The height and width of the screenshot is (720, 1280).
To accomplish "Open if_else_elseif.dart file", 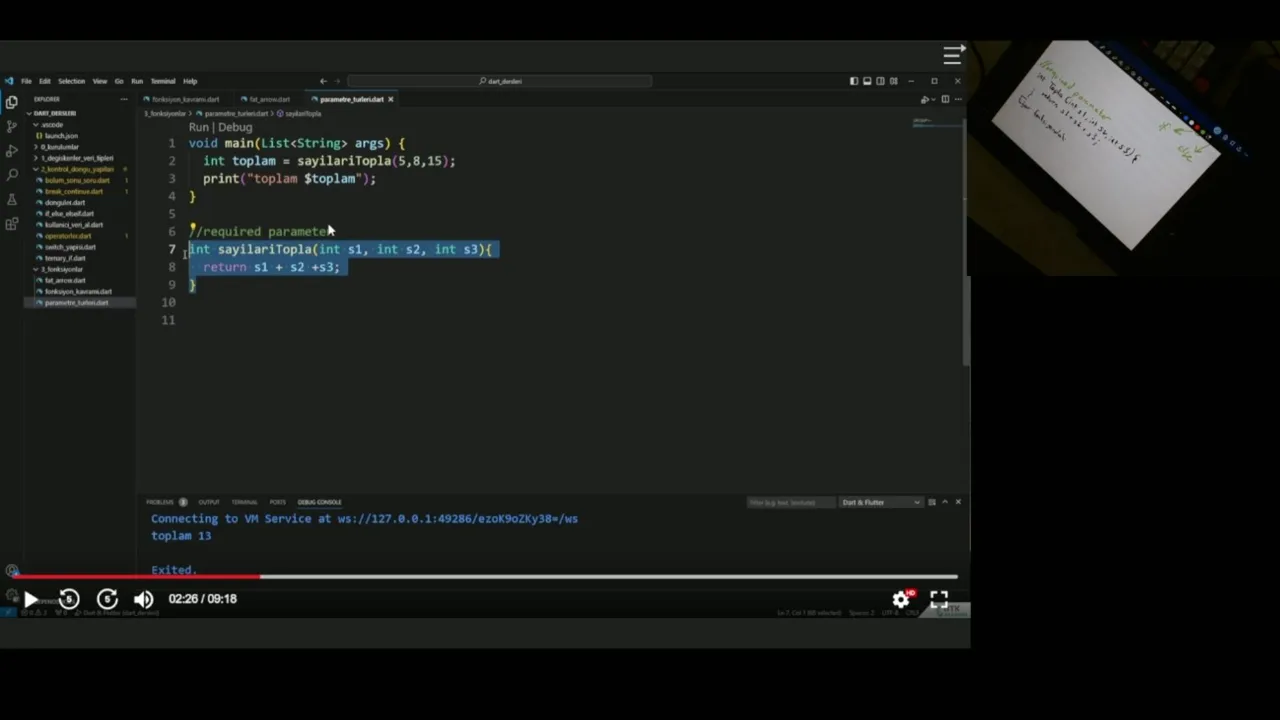I will point(70,214).
